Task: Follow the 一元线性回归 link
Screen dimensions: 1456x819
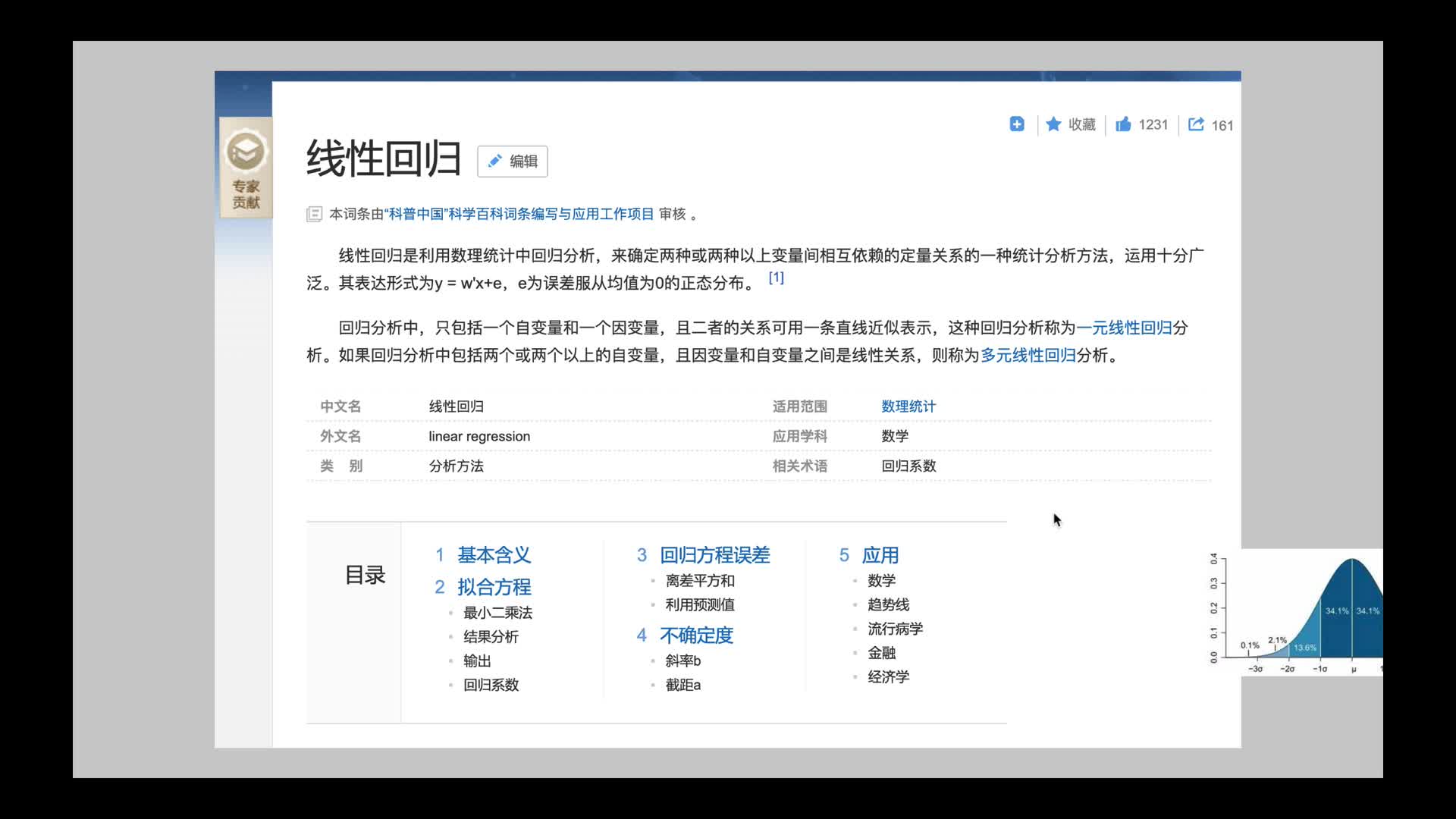Action: pos(1124,328)
